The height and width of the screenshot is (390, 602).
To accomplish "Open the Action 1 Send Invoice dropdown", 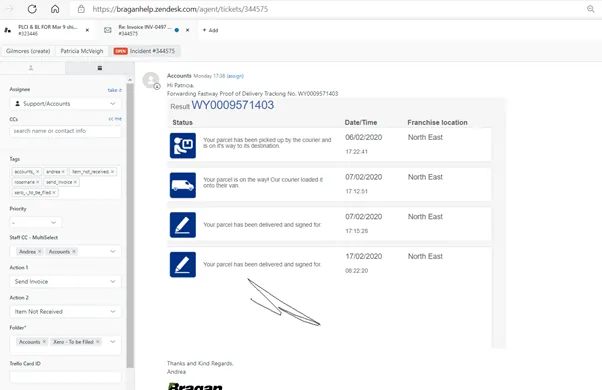I will click(x=65, y=281).
